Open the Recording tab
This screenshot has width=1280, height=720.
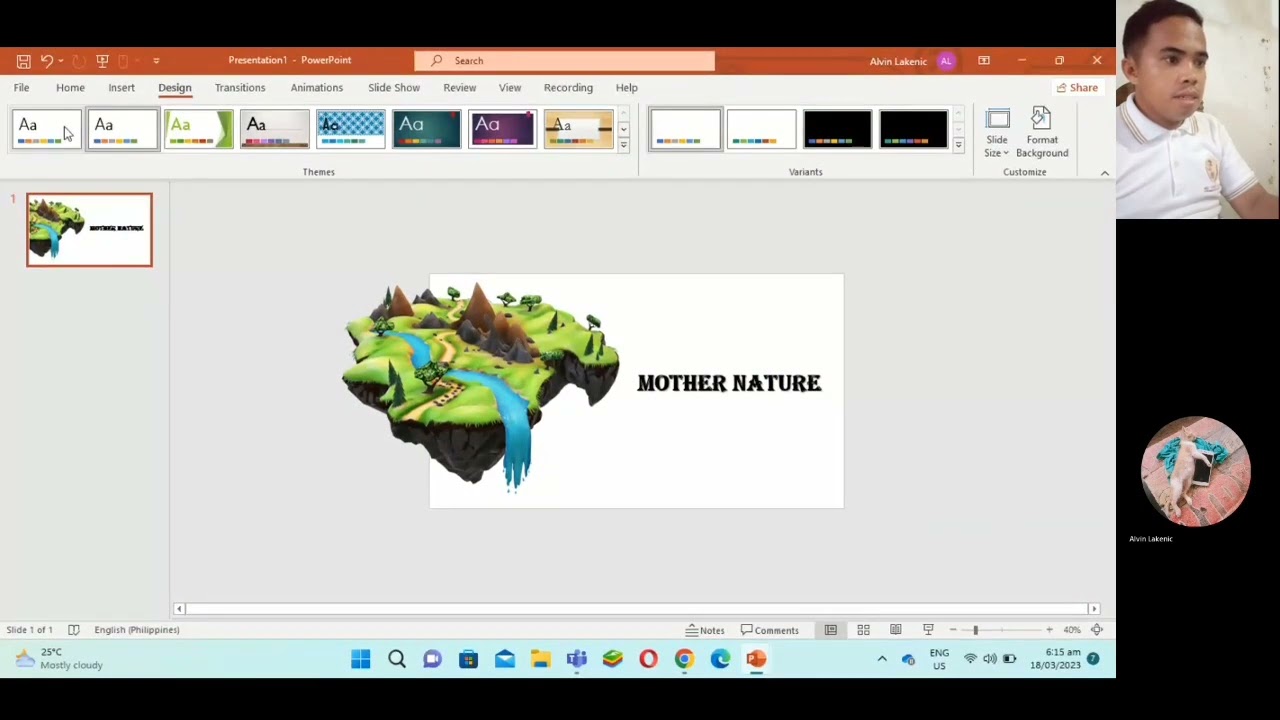click(x=568, y=88)
